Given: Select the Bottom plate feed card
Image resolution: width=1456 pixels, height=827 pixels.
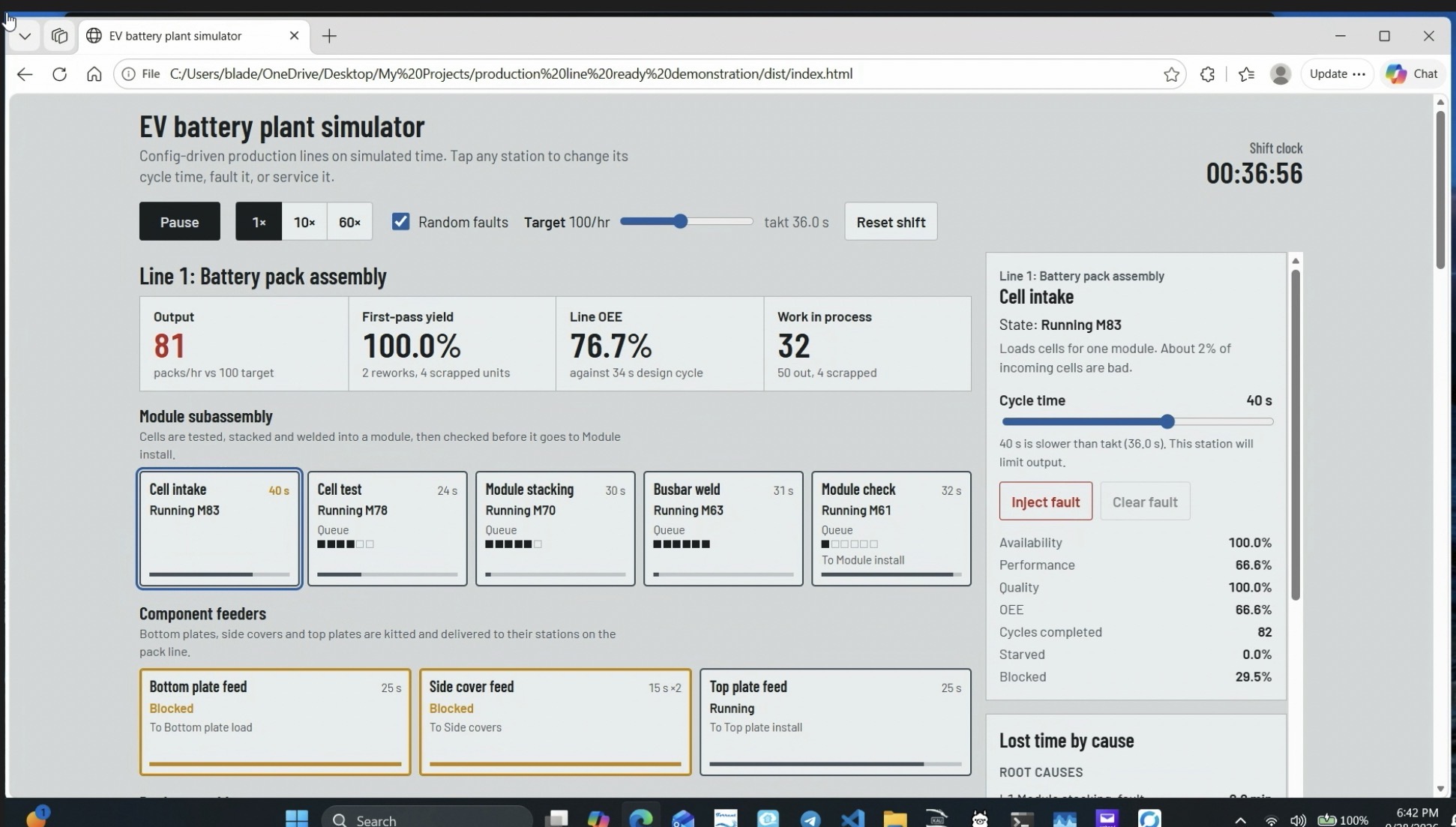Looking at the screenshot, I should coord(275,722).
